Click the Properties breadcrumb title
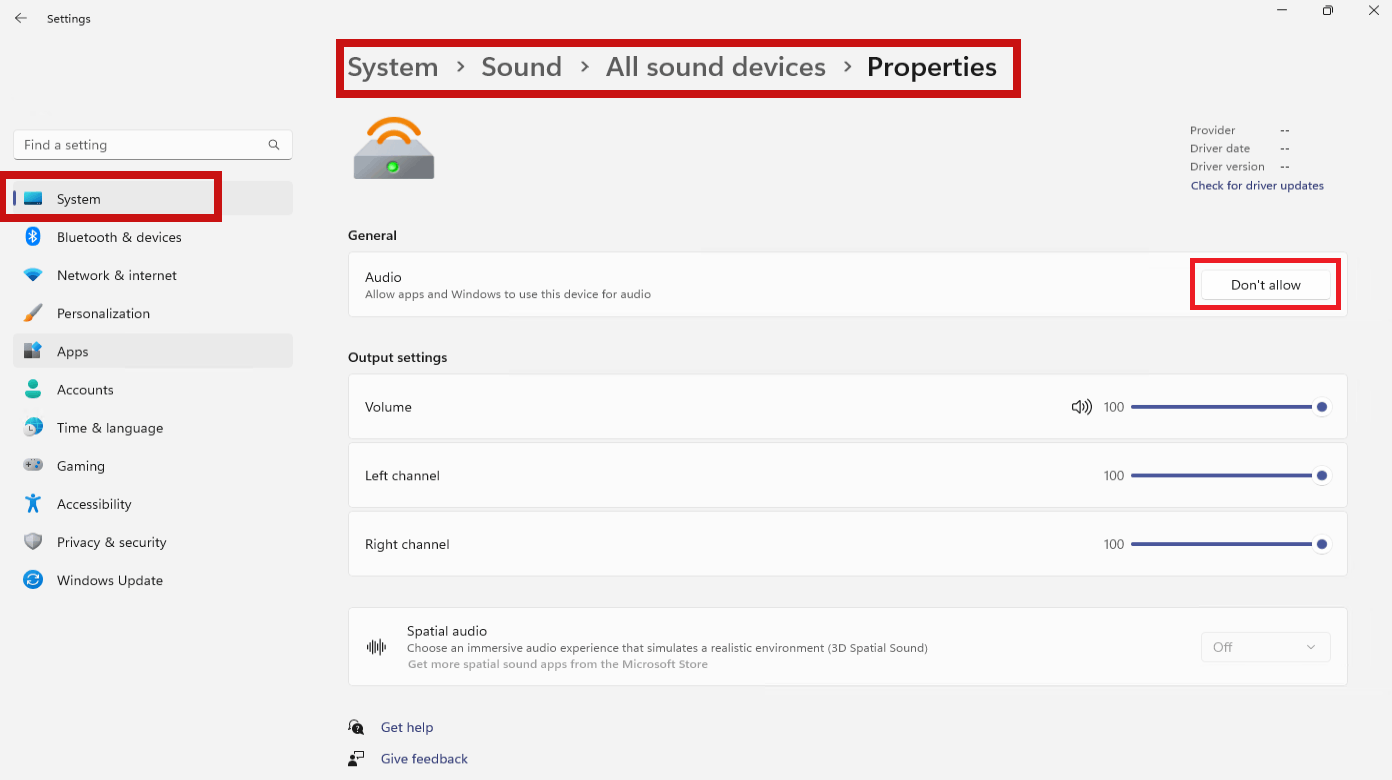 point(931,67)
